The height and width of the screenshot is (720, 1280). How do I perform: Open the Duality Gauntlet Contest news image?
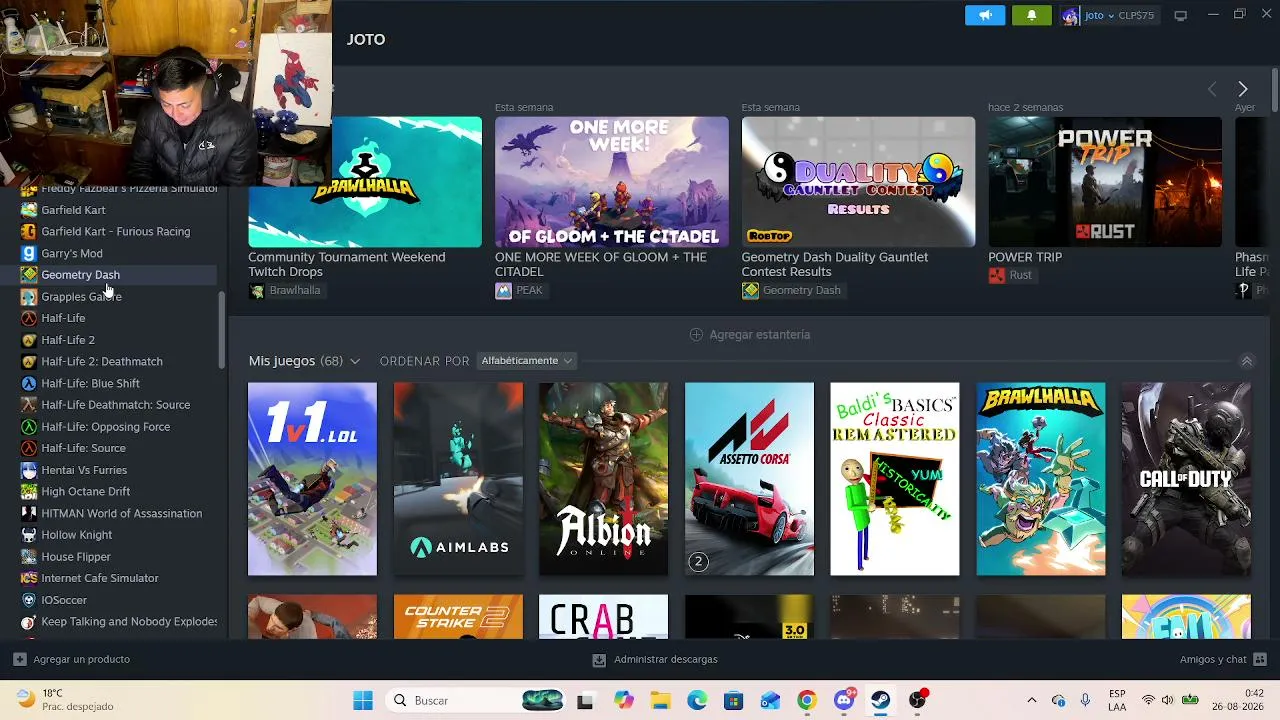point(858,182)
